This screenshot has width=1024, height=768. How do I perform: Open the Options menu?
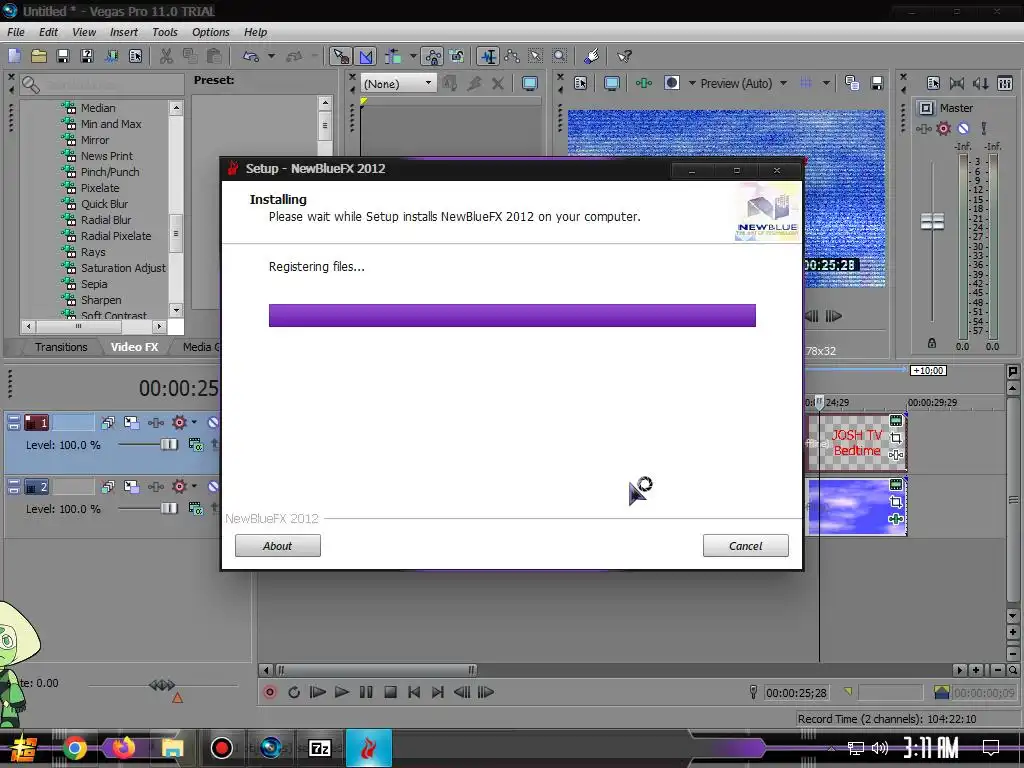tap(210, 32)
